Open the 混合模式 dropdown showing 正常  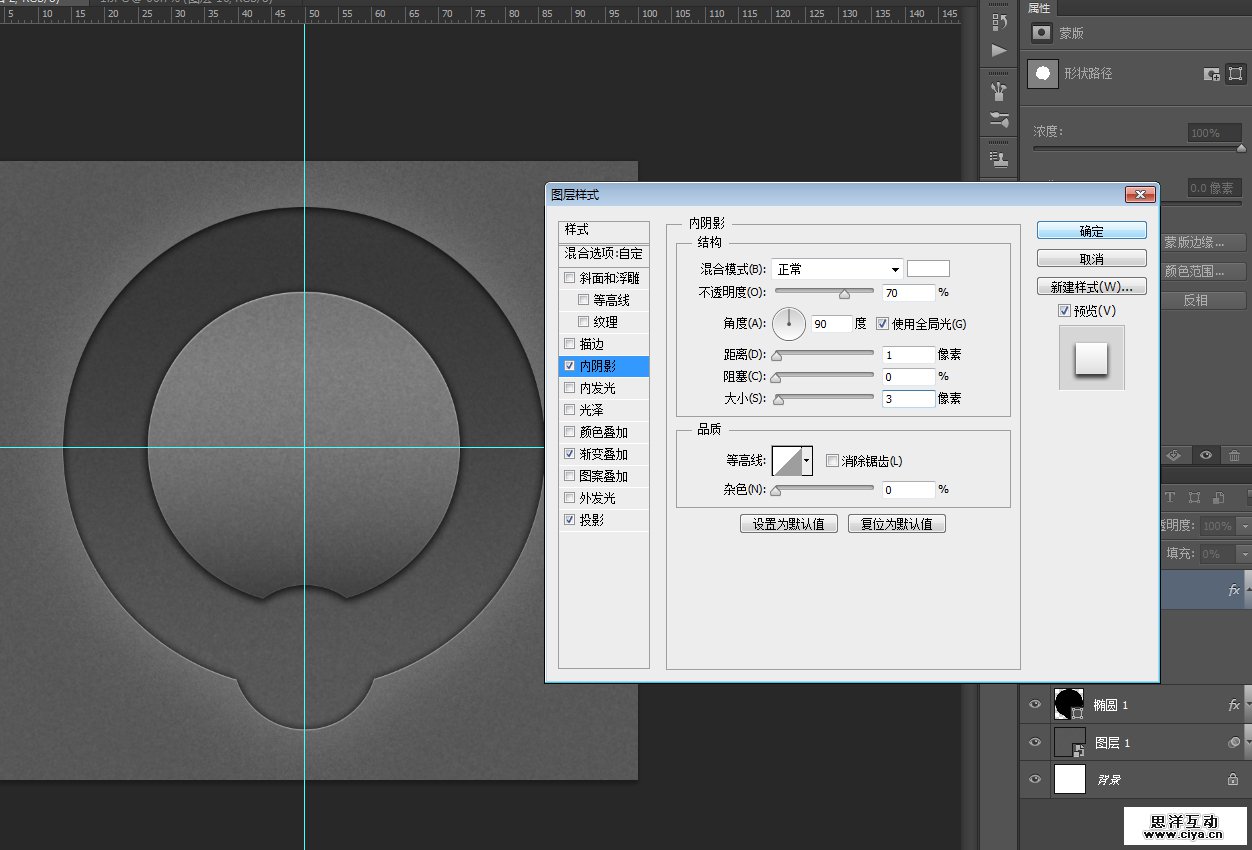pos(836,269)
